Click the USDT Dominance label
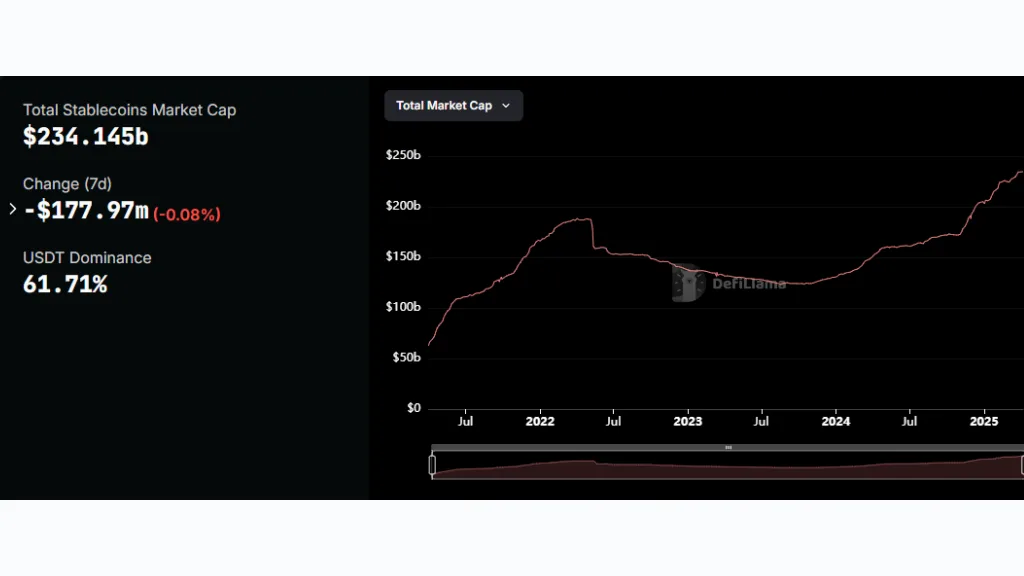 pyautogui.click(x=87, y=258)
